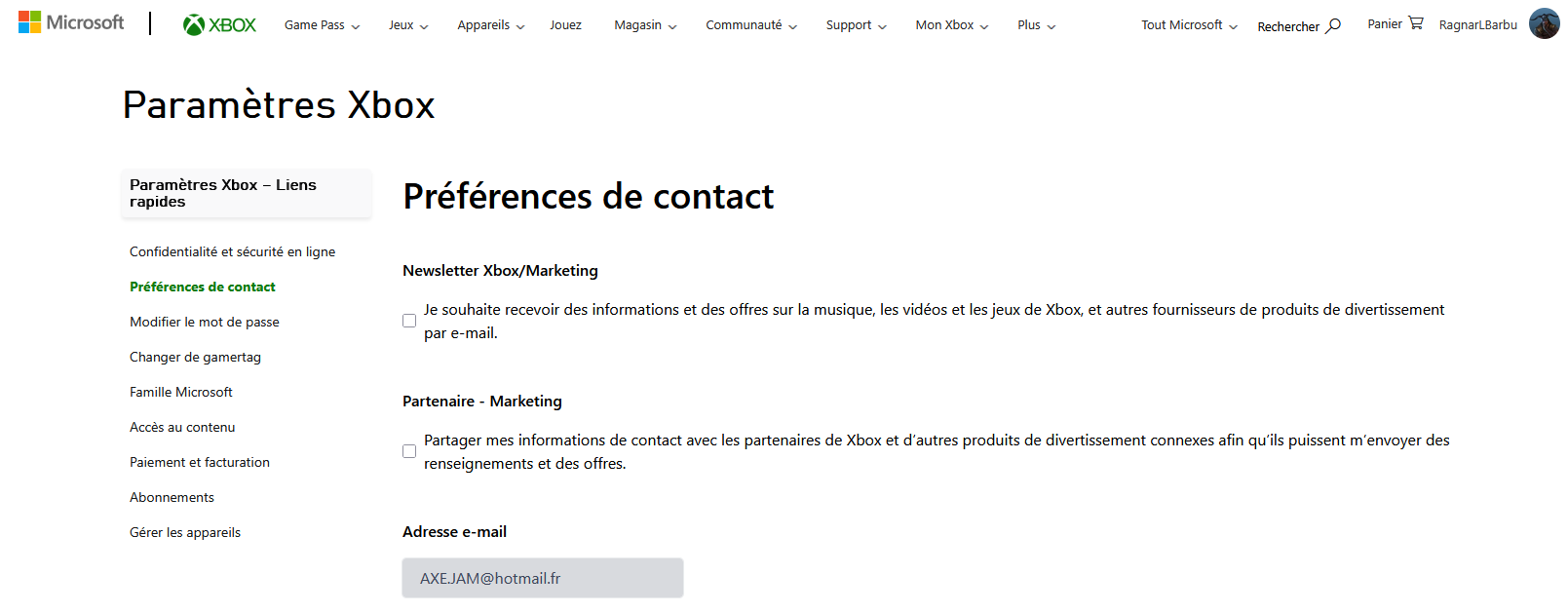1568x613 pixels.
Task: Open Abonnements in the sidebar
Action: point(172,497)
